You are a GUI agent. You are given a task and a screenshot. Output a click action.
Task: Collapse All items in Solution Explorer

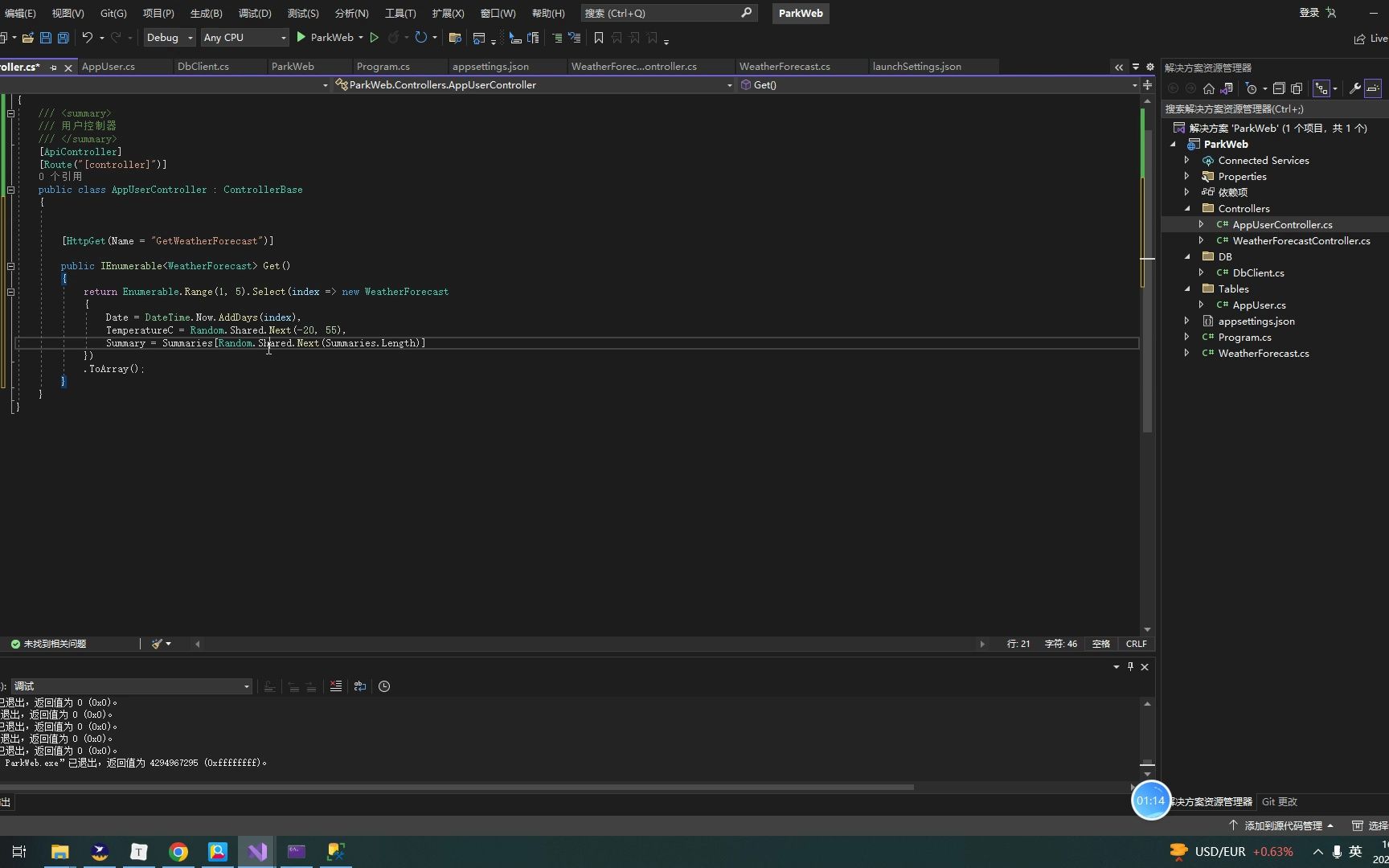point(1278,88)
